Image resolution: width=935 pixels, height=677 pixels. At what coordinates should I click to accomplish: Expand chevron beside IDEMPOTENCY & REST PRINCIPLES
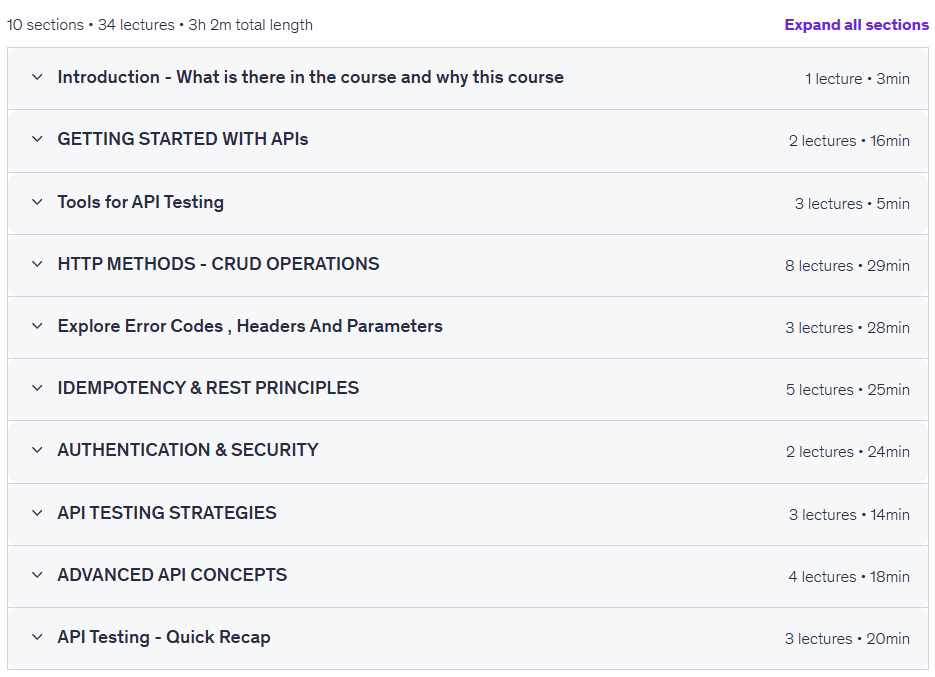point(37,388)
